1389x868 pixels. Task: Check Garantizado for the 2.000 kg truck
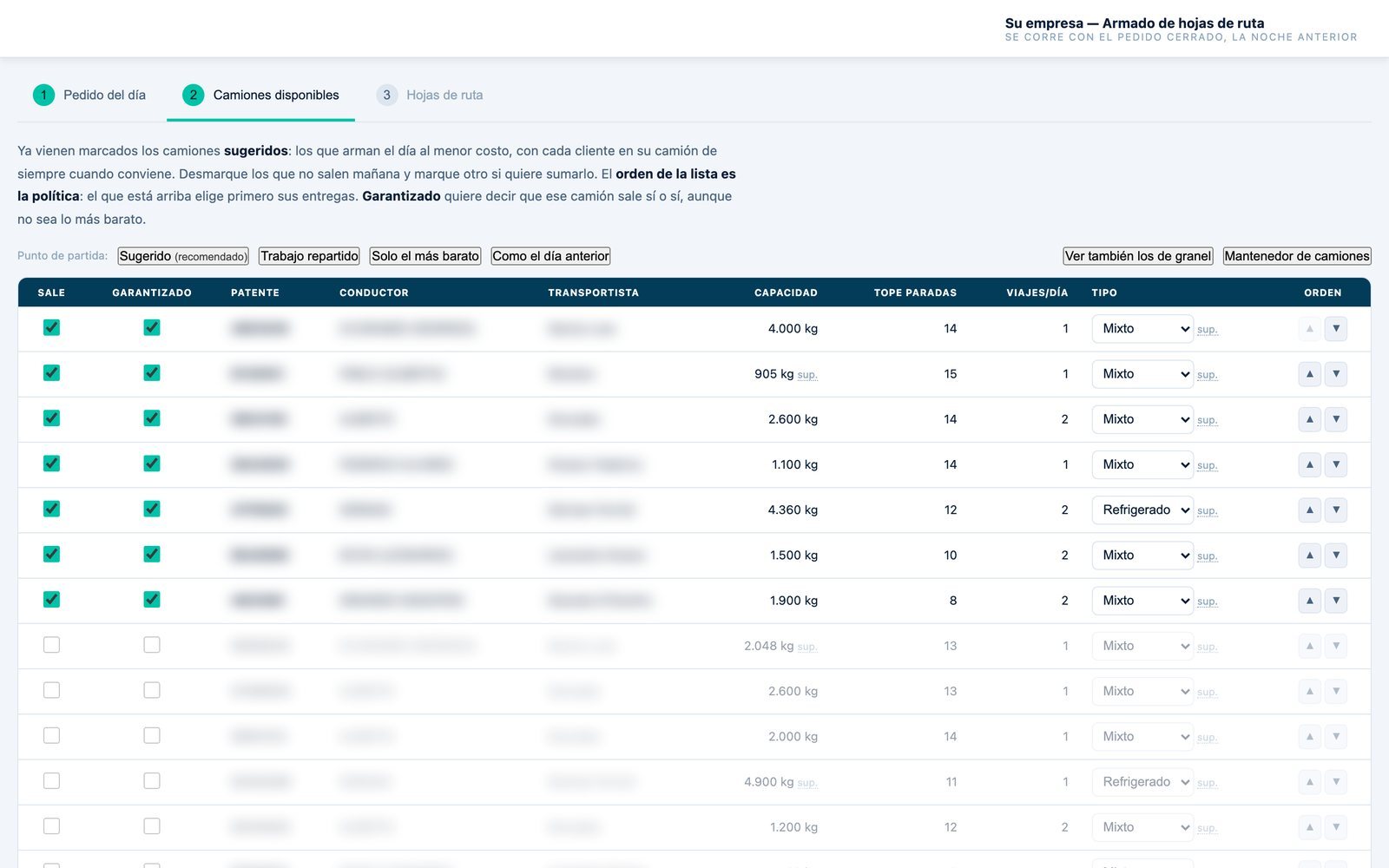(x=152, y=735)
